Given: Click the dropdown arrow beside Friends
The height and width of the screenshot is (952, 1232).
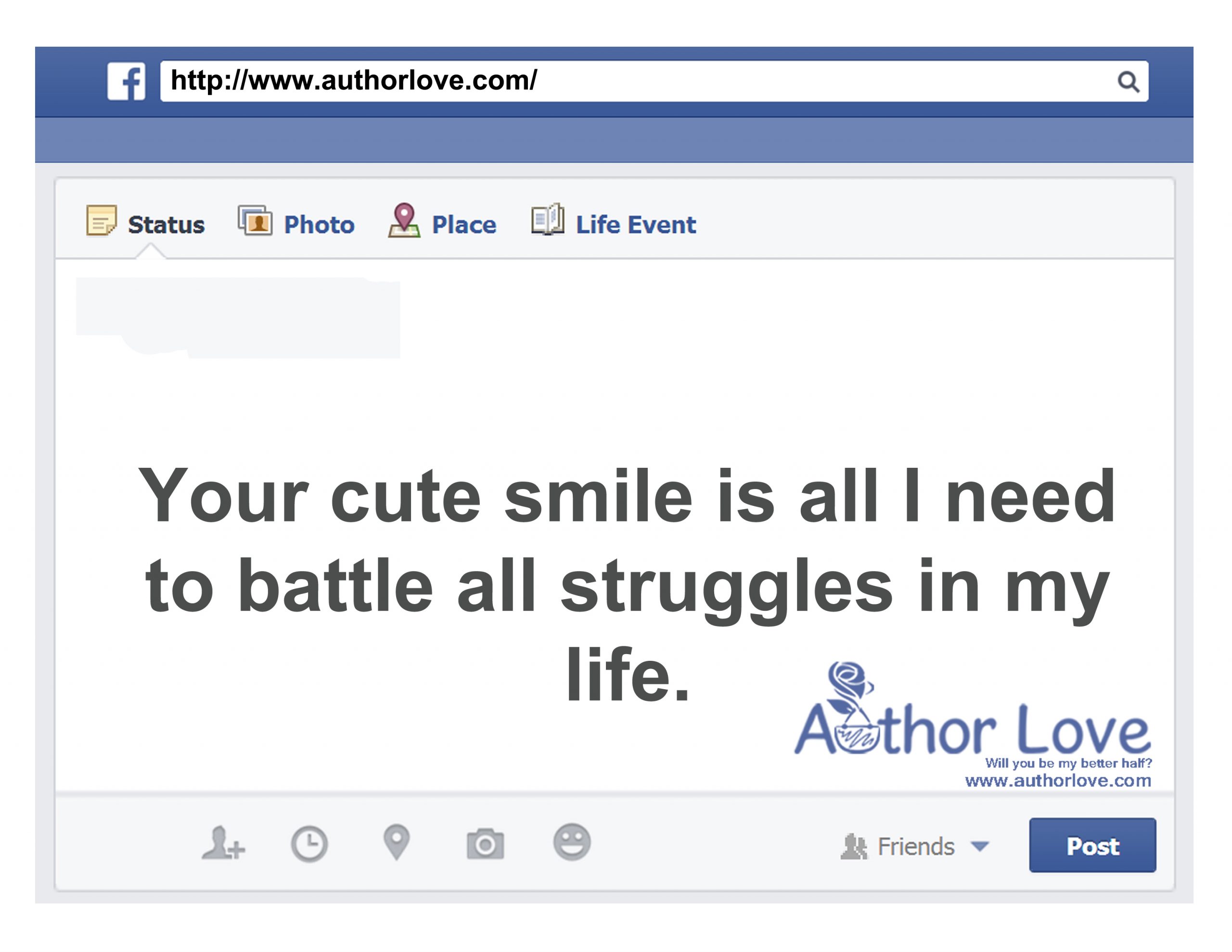Looking at the screenshot, I should 980,846.
